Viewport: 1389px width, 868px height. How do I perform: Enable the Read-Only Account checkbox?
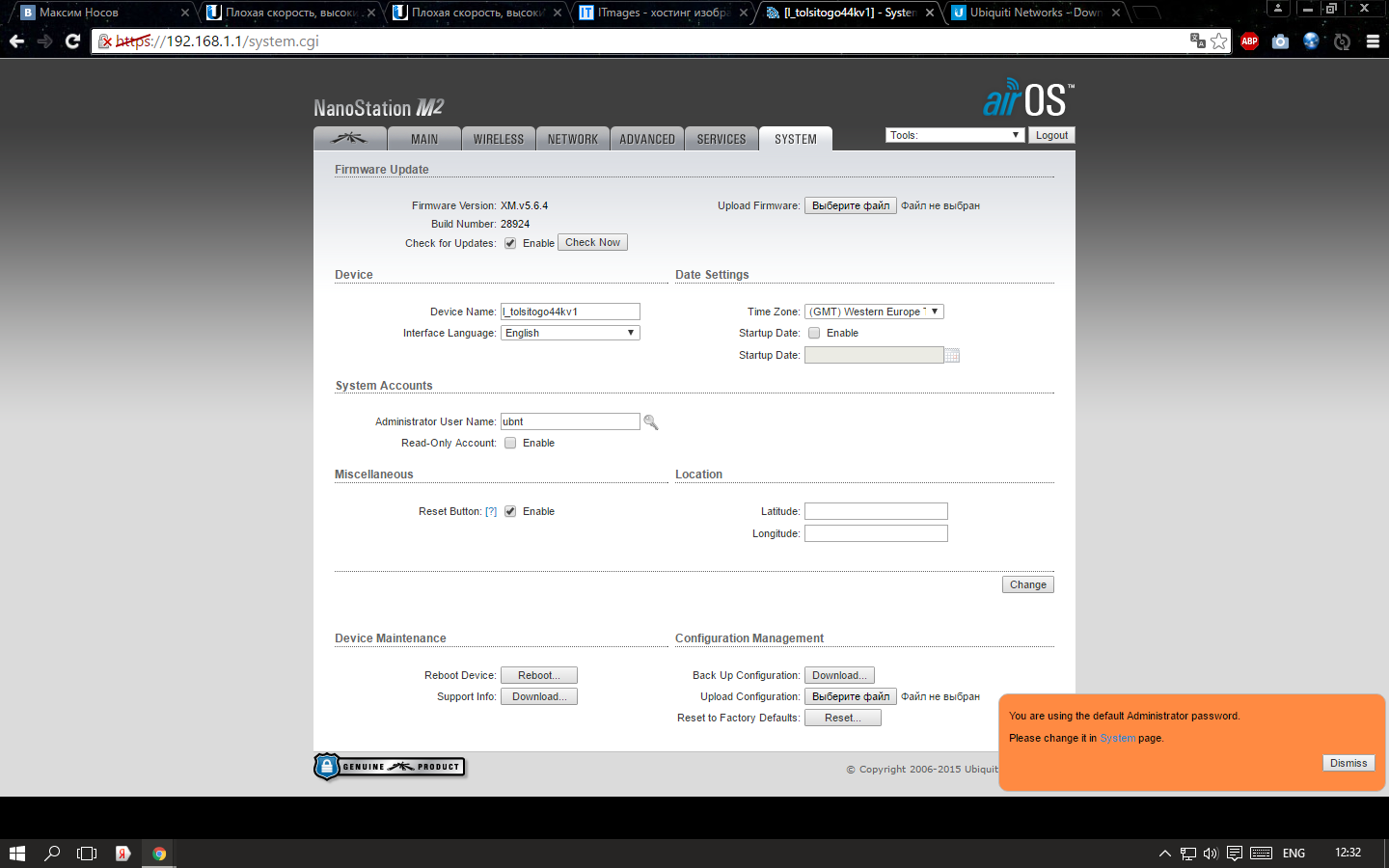pyautogui.click(x=510, y=444)
